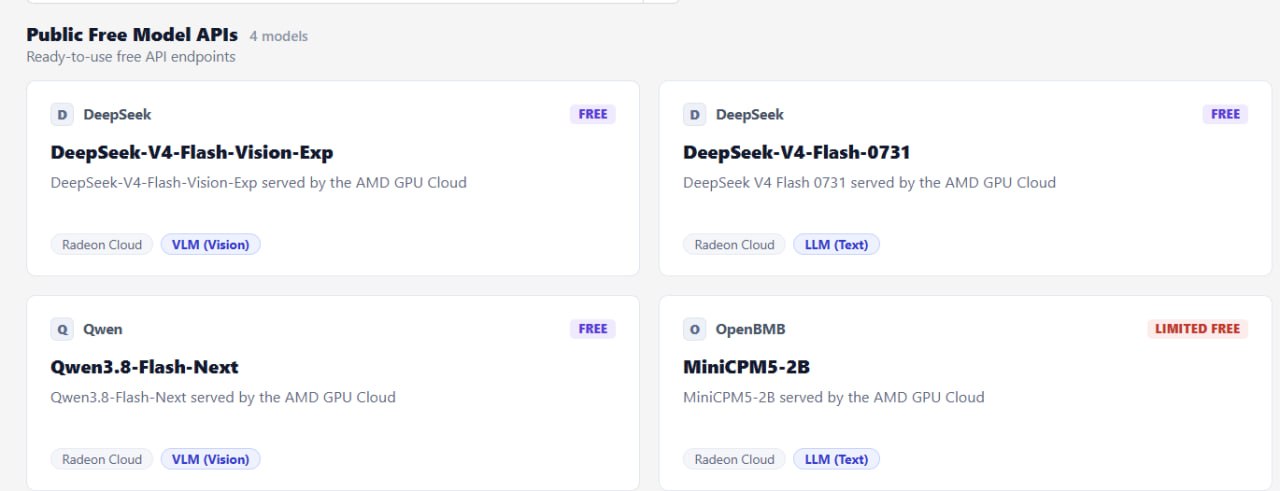
Task: Select Radeon Cloud tag on DeepSeek-V4-Flash-0731 card
Action: click(735, 245)
